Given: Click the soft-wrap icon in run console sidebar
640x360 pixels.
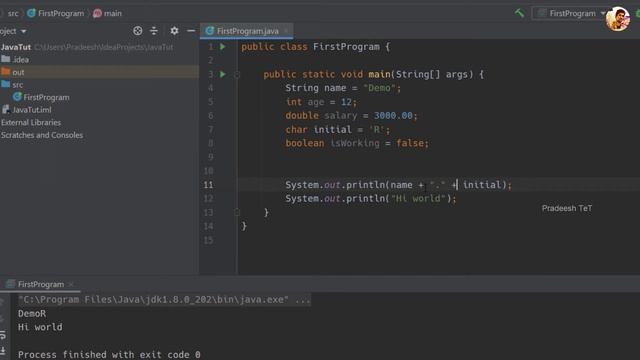Looking at the screenshot, I should coord(3,336).
